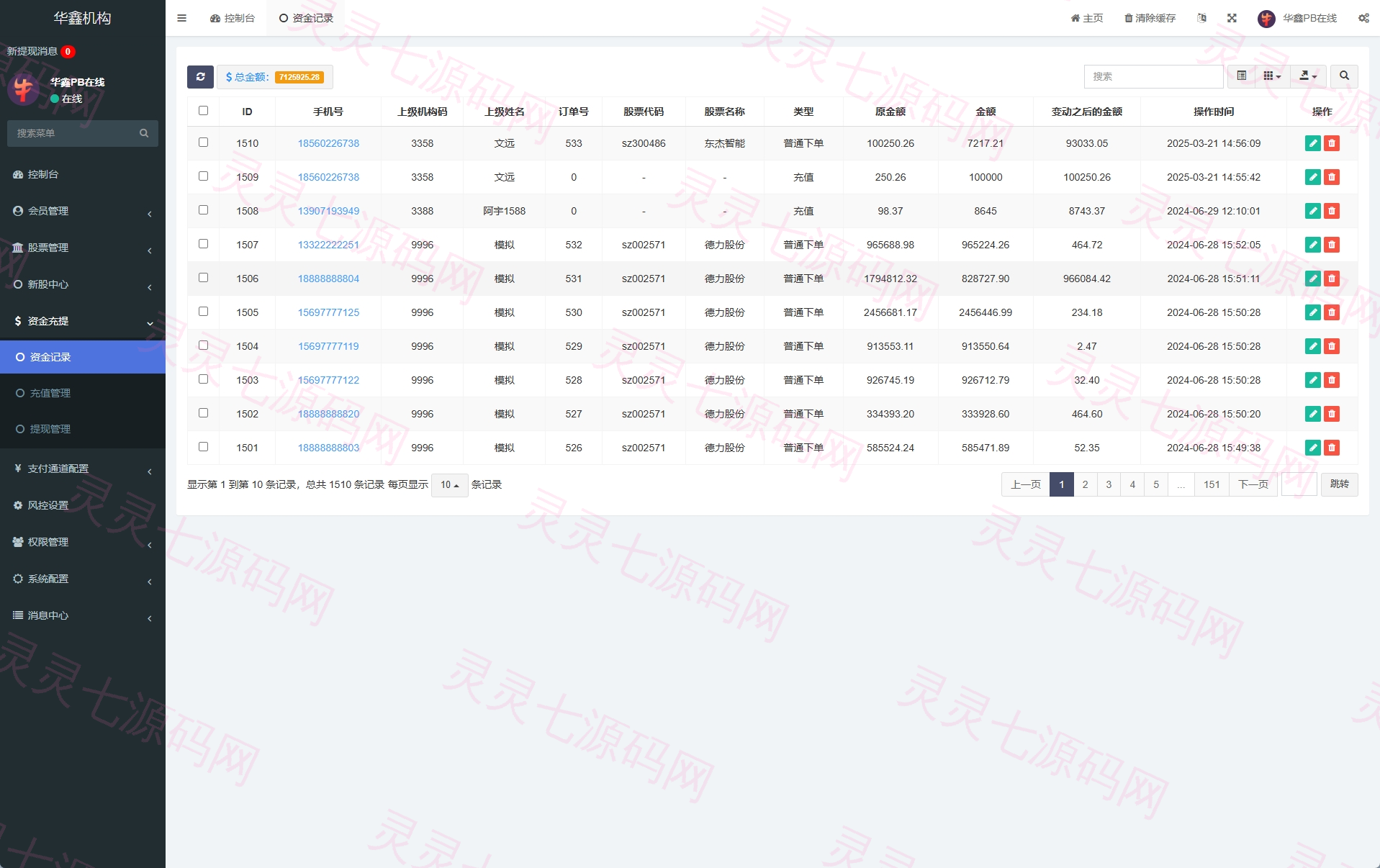Go to last page 151
This screenshot has width=1380, height=868.
pos(1212,484)
